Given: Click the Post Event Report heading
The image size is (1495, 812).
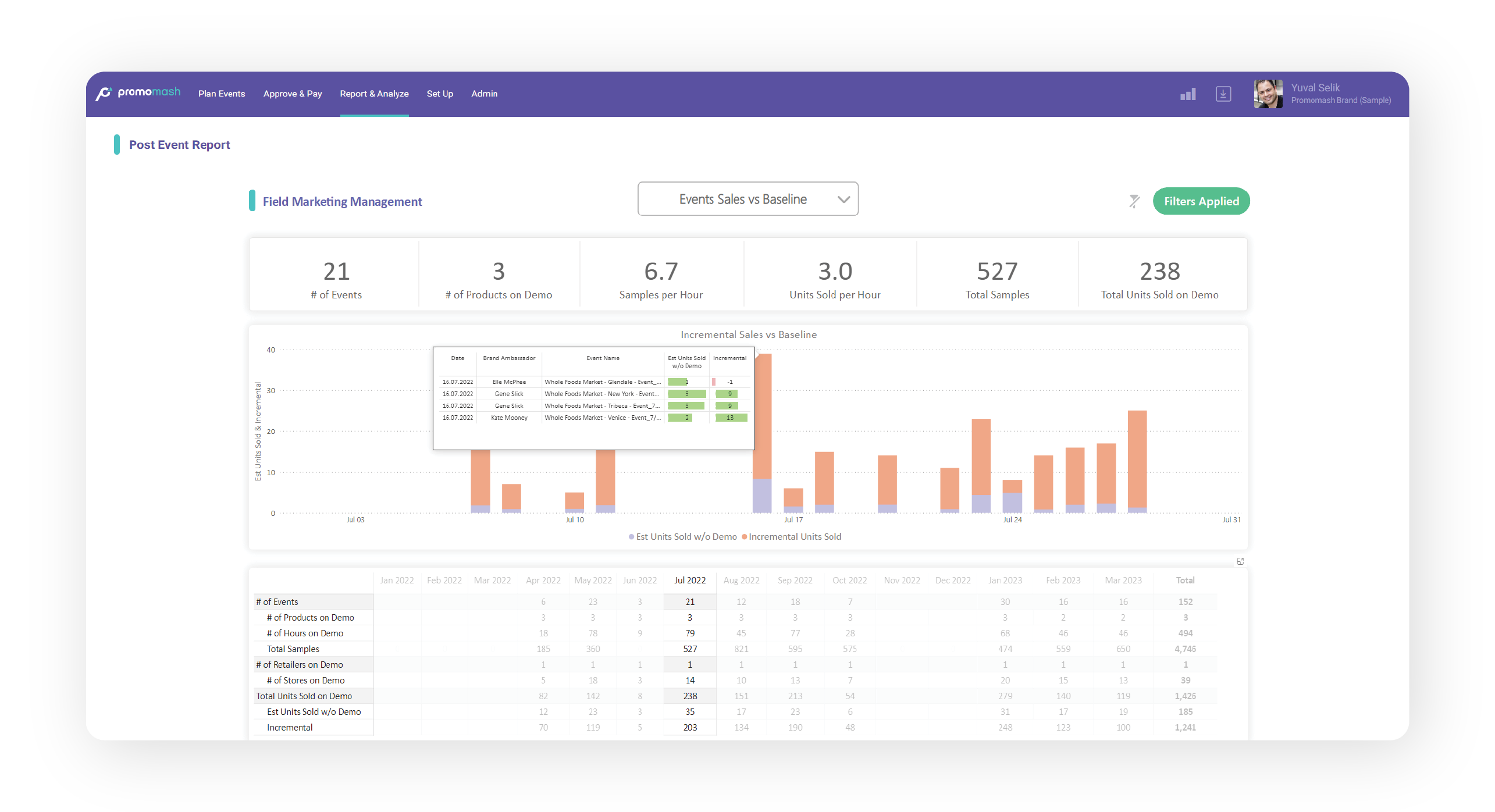Looking at the screenshot, I should [179, 145].
